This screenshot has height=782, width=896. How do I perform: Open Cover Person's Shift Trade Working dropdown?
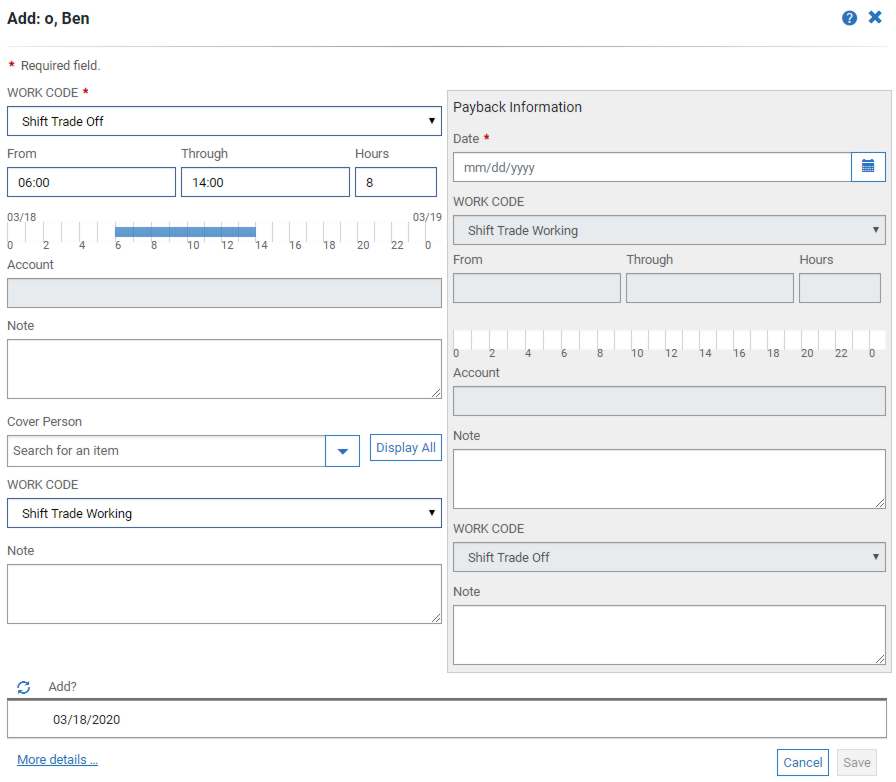(224, 513)
